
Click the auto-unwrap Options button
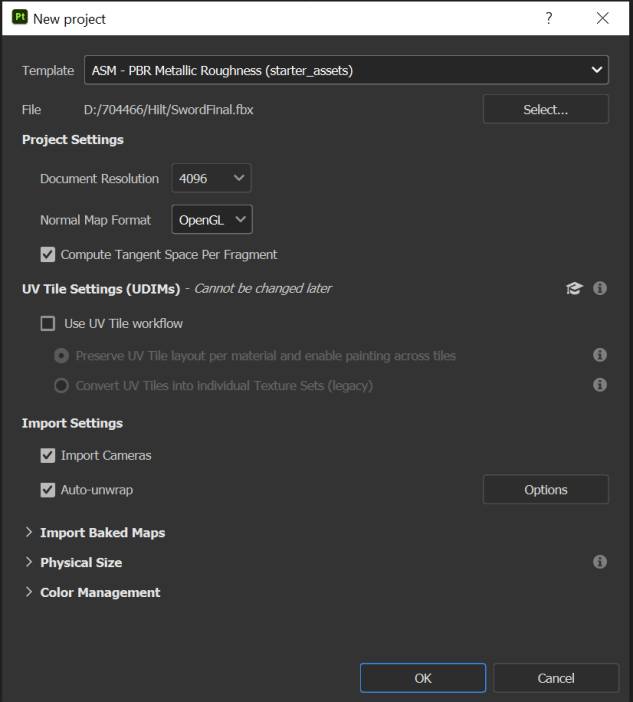click(x=545, y=490)
